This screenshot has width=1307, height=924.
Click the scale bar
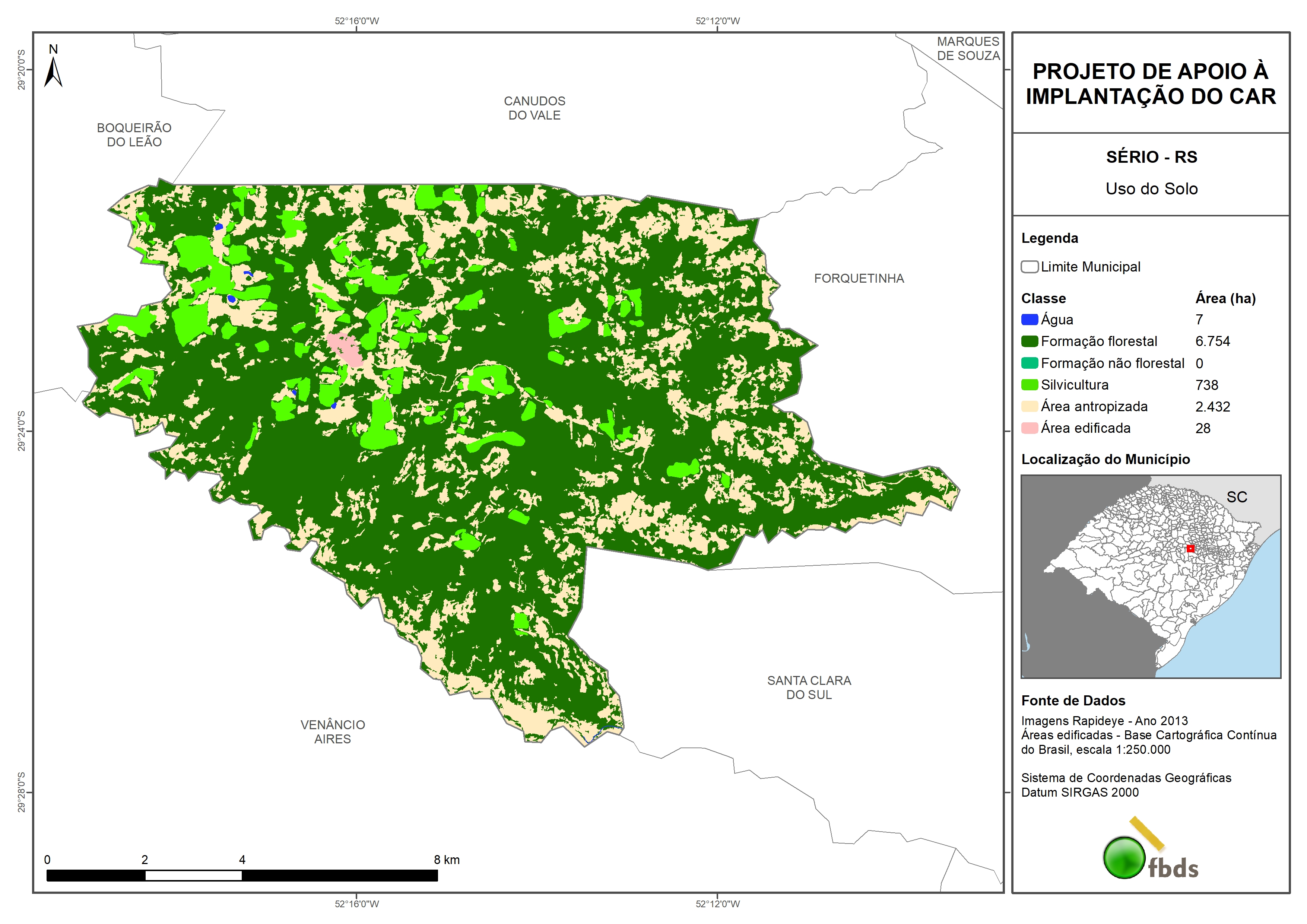(242, 875)
